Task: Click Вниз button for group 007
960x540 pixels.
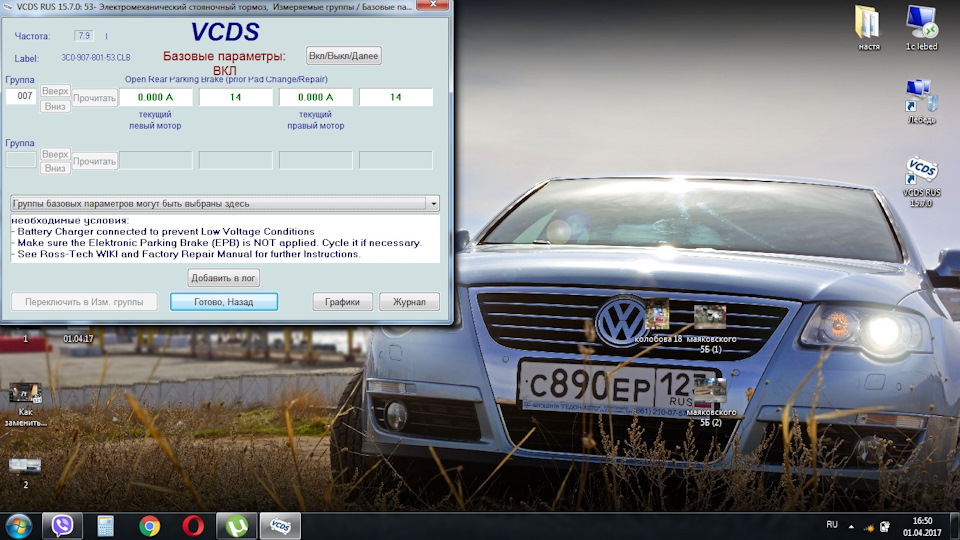Action: coord(55,106)
